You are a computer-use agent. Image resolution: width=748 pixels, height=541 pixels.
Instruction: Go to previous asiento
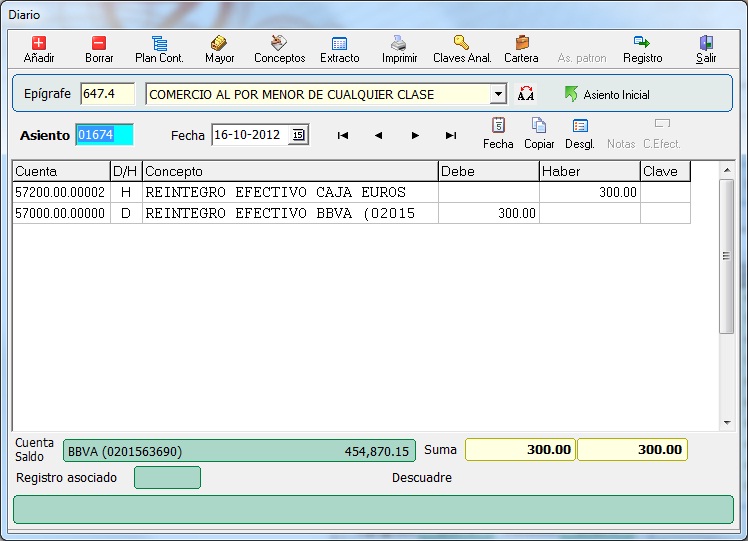pyautogui.click(x=379, y=135)
